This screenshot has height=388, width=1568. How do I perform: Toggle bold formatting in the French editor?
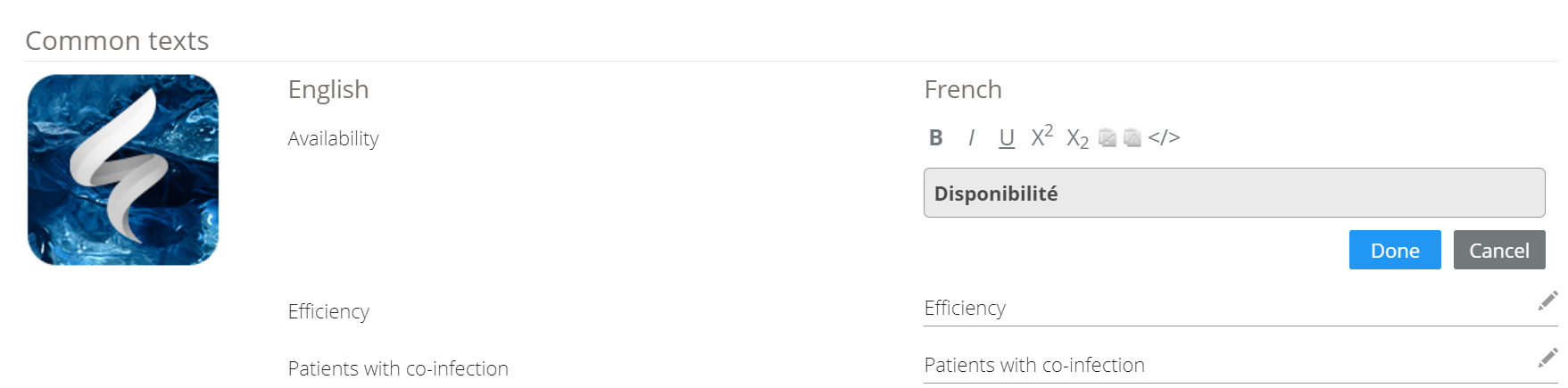(935, 137)
